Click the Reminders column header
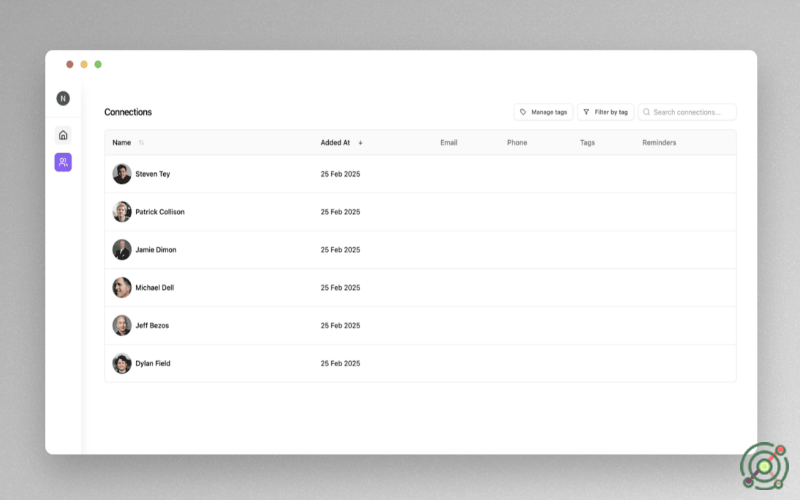 point(659,143)
